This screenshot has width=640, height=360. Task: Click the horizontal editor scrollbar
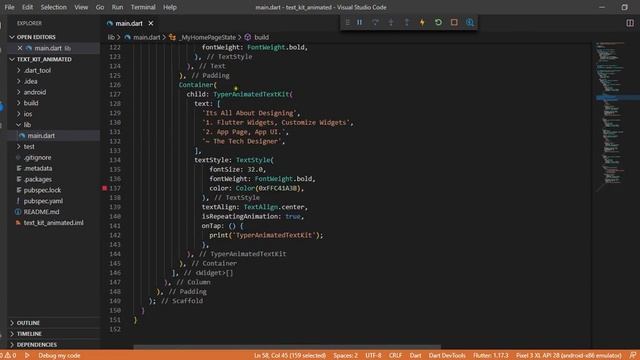click(287, 347)
